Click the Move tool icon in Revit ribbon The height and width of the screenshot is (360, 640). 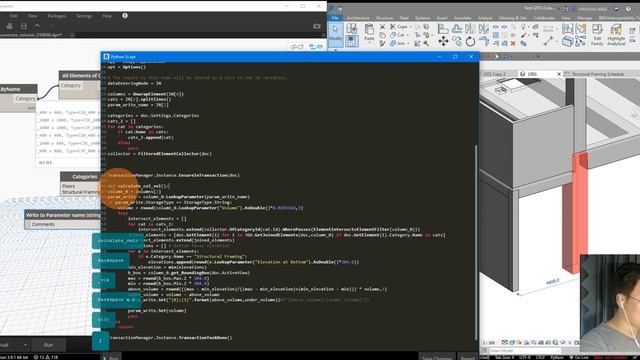(443, 41)
